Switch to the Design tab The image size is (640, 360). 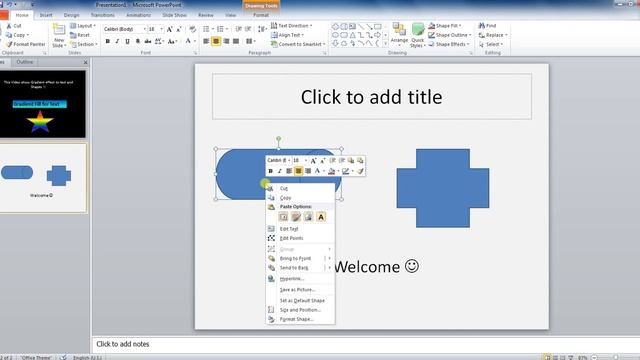[x=71, y=15]
